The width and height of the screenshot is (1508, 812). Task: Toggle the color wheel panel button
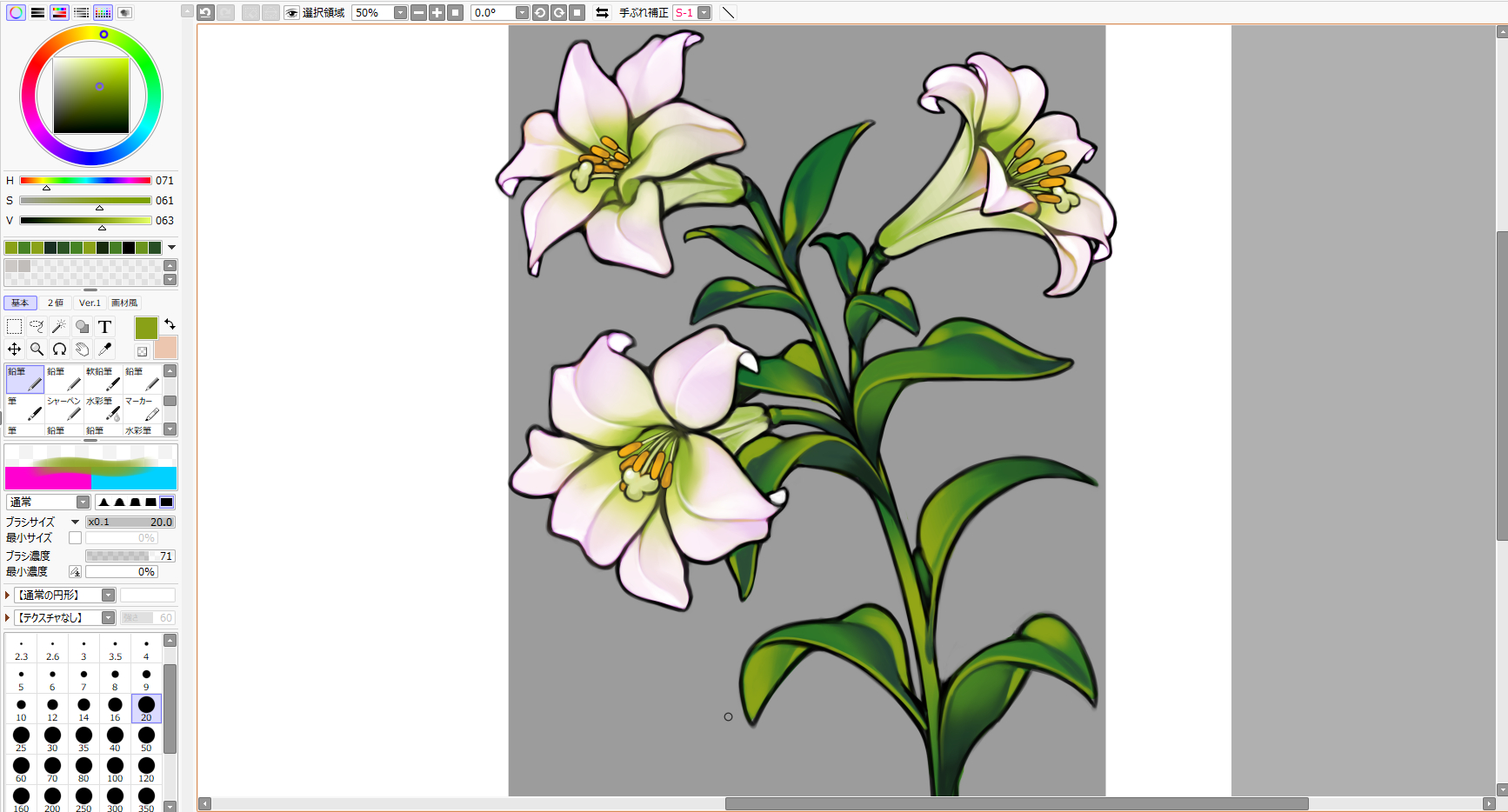16,13
